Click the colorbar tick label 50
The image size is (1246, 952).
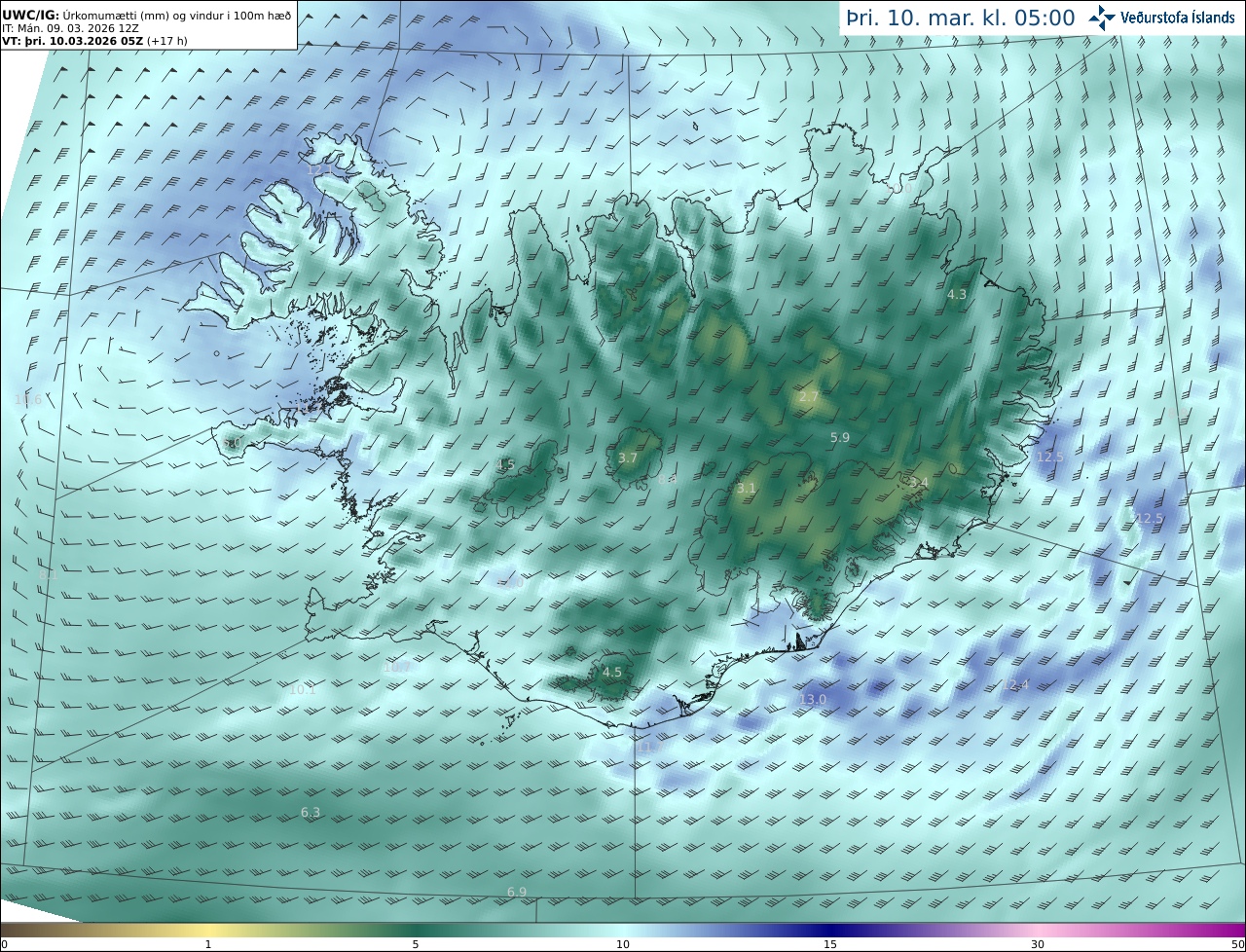1238,944
